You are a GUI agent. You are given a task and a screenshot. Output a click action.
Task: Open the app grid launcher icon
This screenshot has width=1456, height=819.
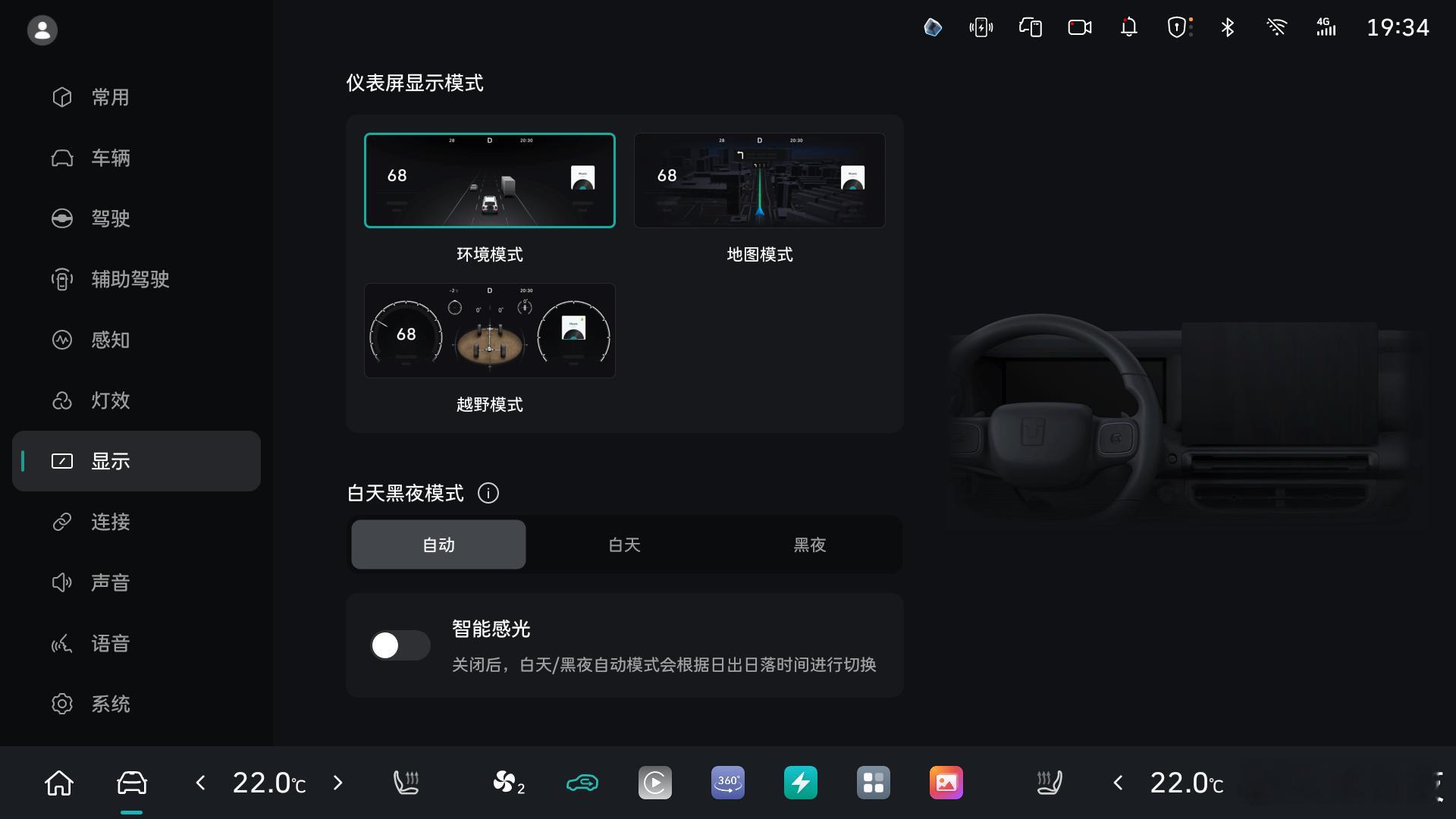[x=873, y=783]
